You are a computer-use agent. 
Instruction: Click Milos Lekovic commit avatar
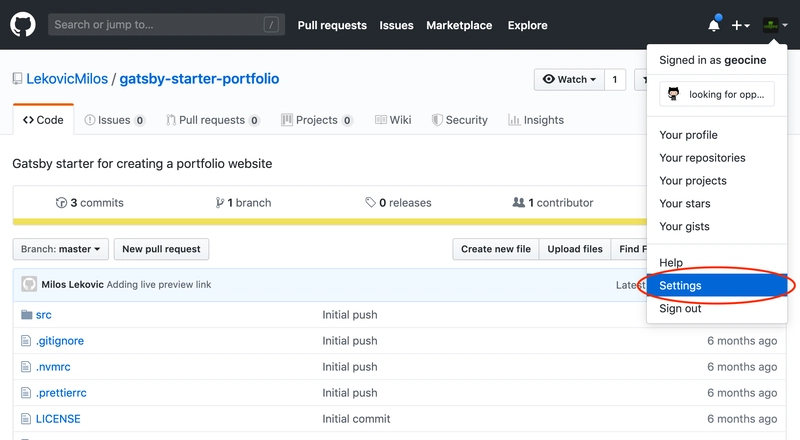(29, 284)
